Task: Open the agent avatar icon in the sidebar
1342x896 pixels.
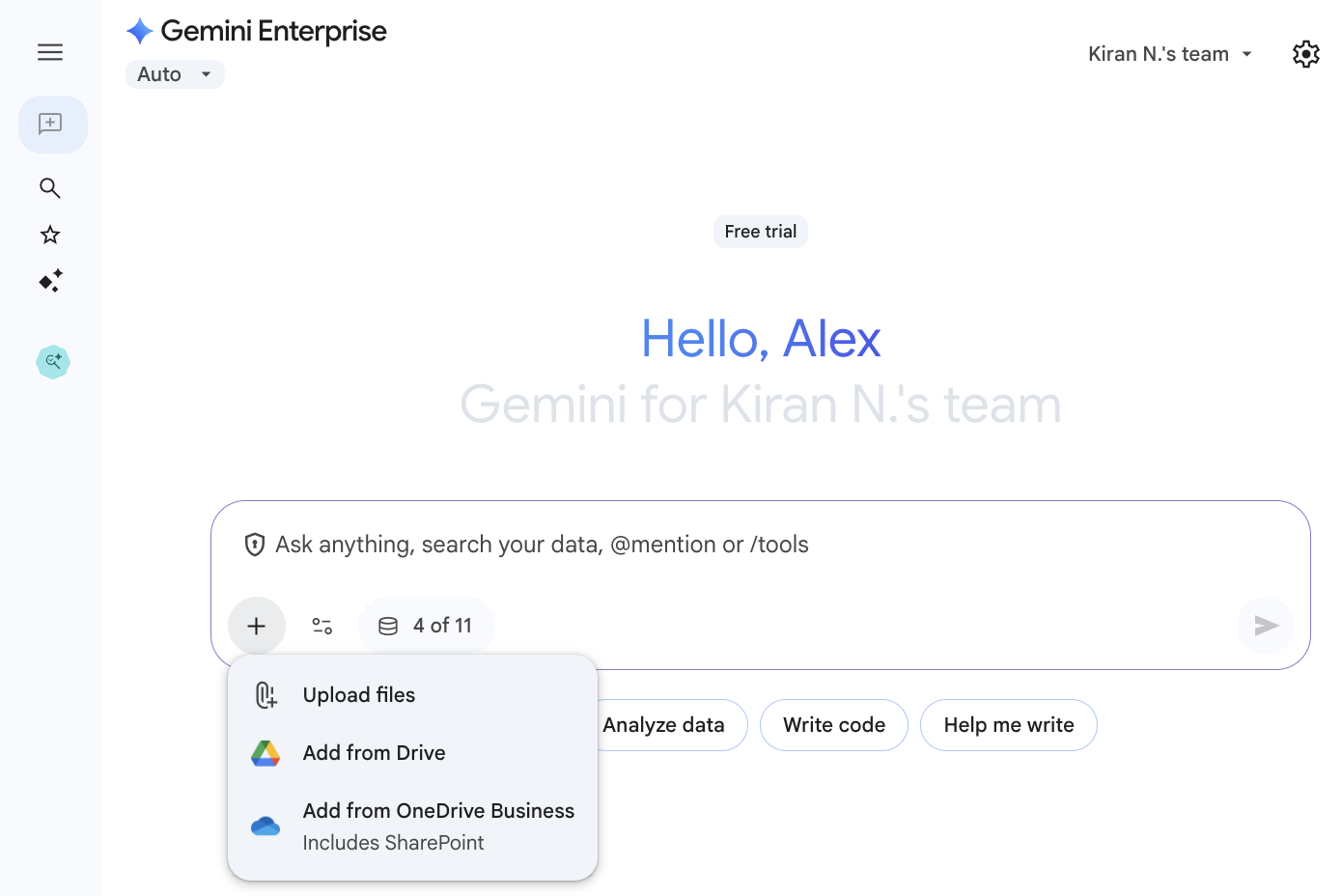Action: pyautogui.click(x=52, y=361)
